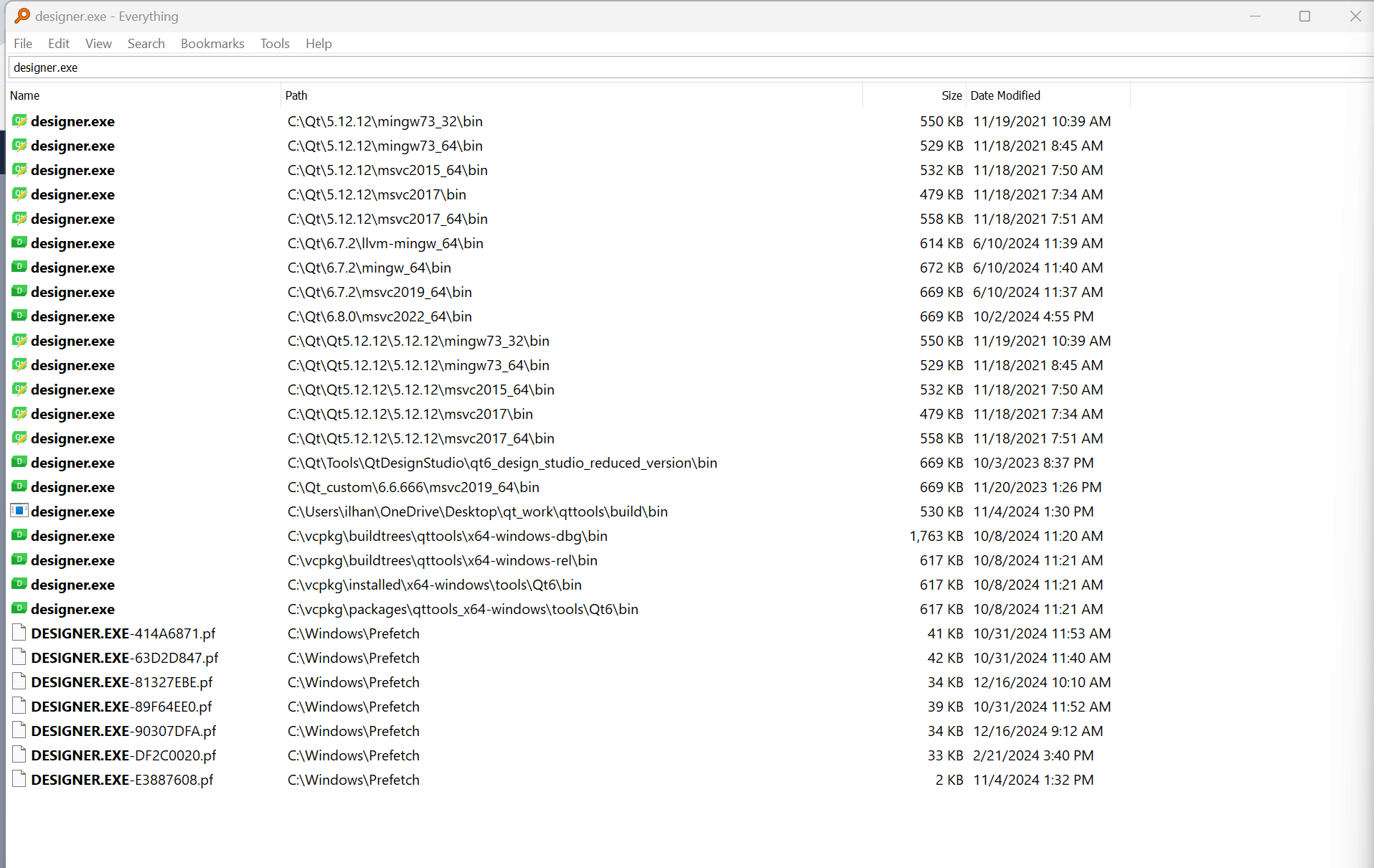Click the Designer icon in vcpkg\packages row
Screen dimensions: 1374x868
tap(19, 608)
